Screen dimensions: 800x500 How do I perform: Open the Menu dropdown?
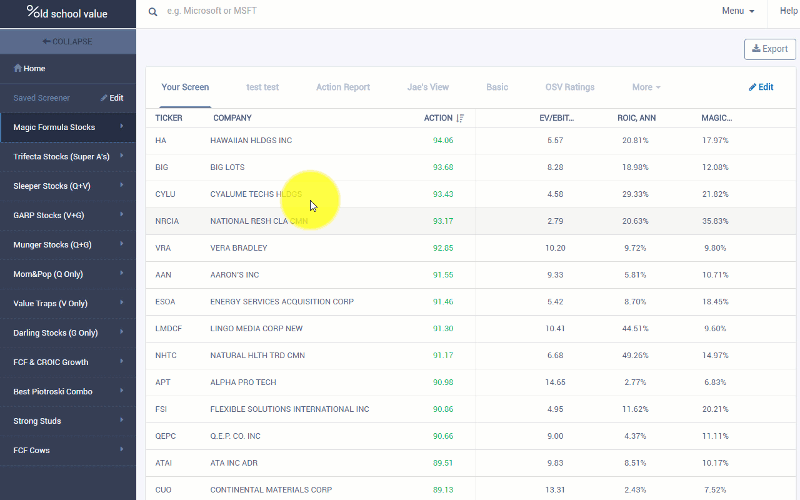pyautogui.click(x=738, y=11)
